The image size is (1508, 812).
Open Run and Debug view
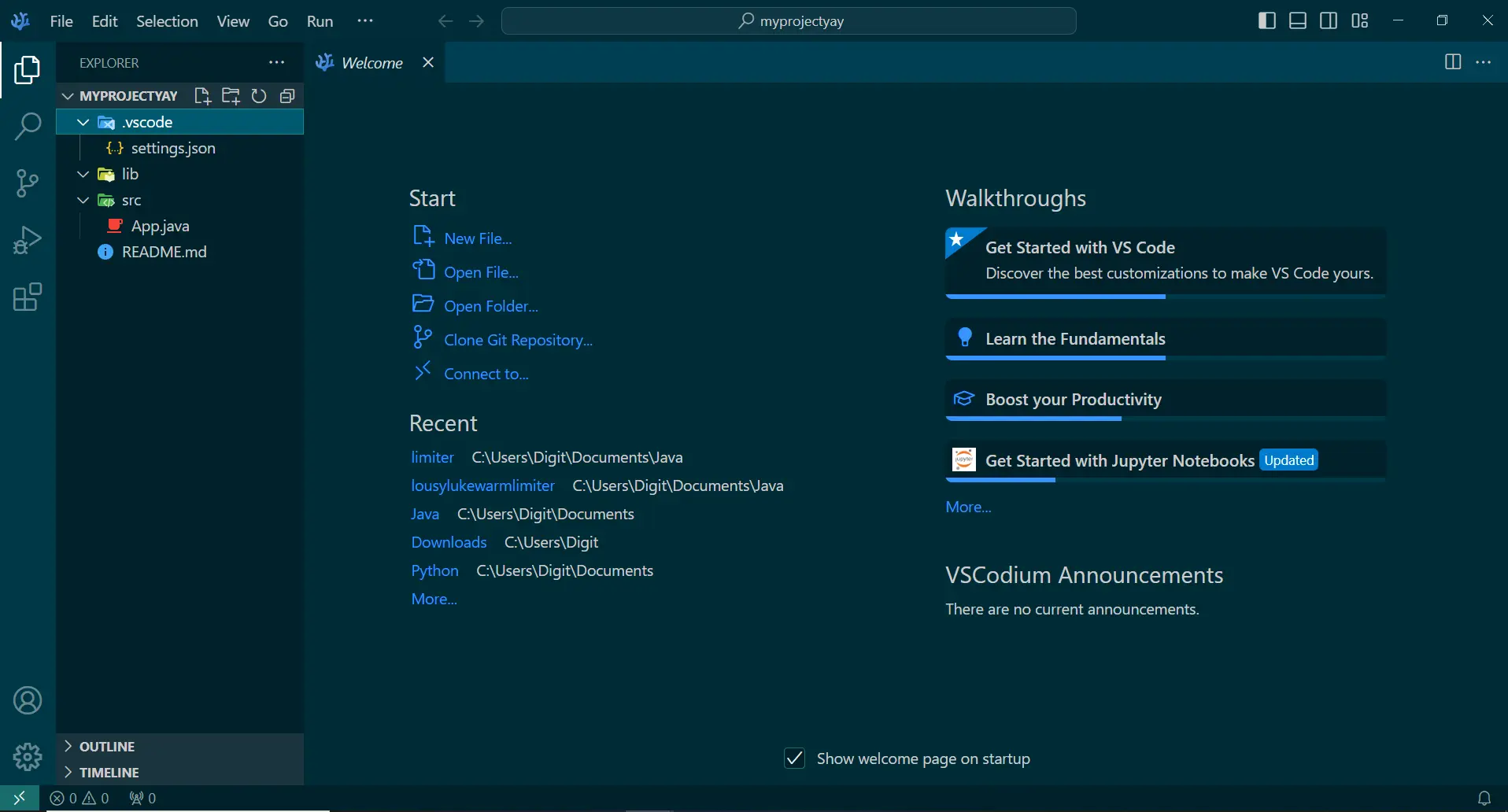click(x=28, y=241)
